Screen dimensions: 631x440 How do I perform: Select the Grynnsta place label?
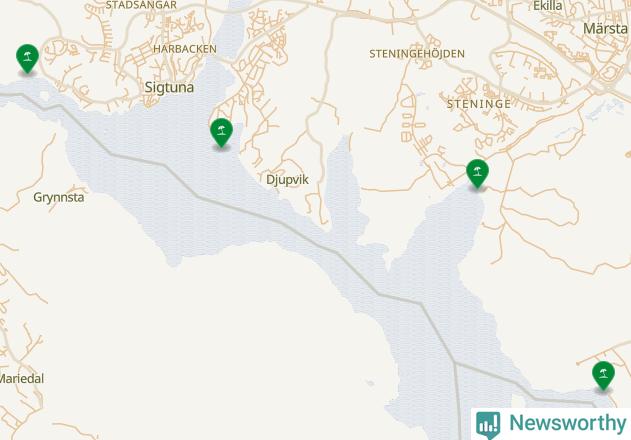click(x=59, y=197)
